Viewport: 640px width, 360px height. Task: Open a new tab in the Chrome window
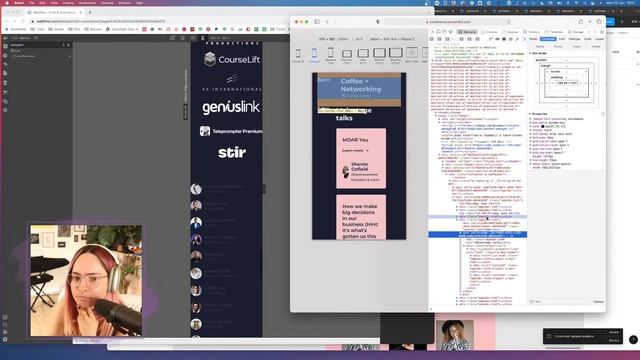90,12
